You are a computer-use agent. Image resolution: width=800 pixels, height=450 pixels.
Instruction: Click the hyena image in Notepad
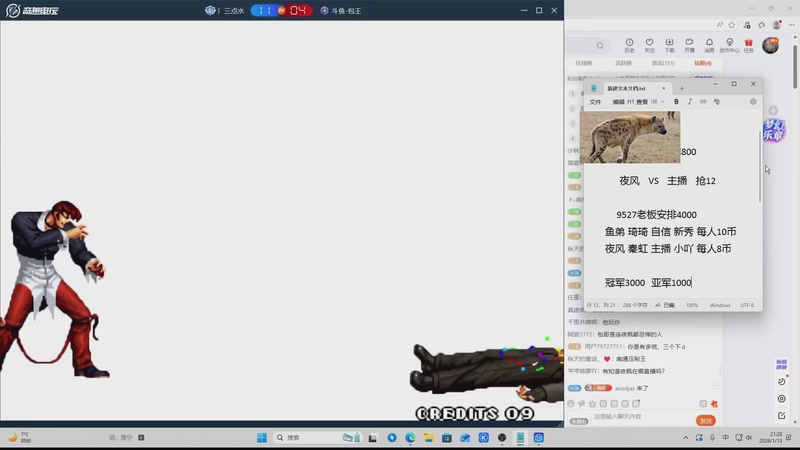click(630, 137)
